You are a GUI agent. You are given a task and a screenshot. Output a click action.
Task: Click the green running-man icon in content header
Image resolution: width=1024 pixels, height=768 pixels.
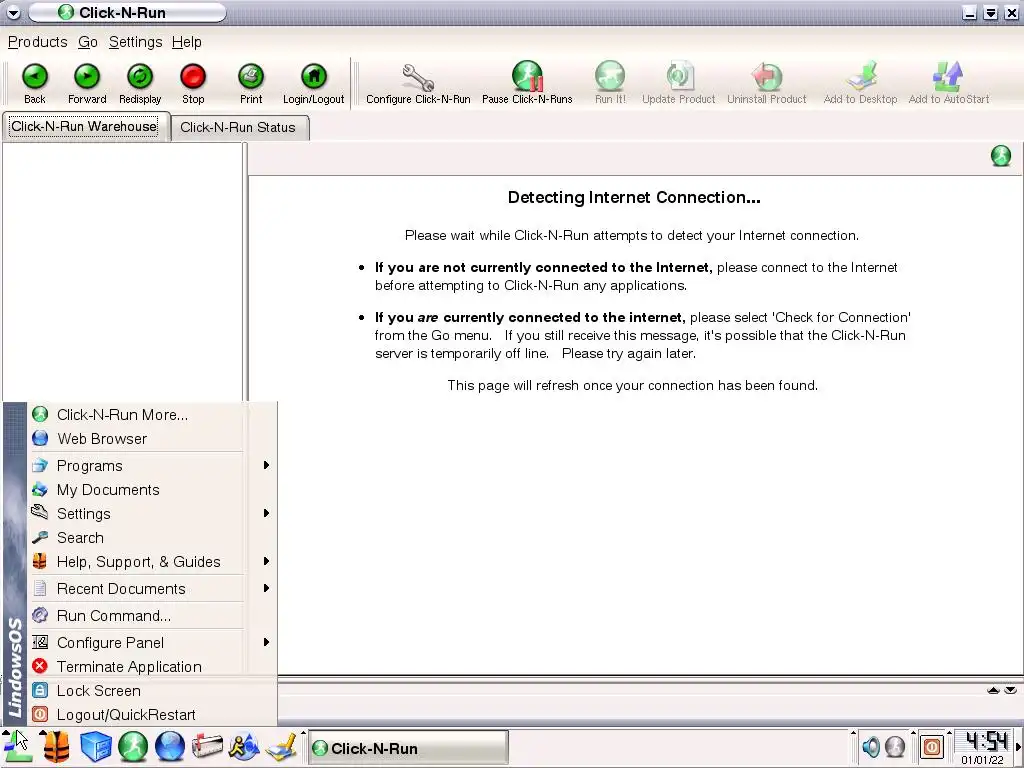(1000, 156)
